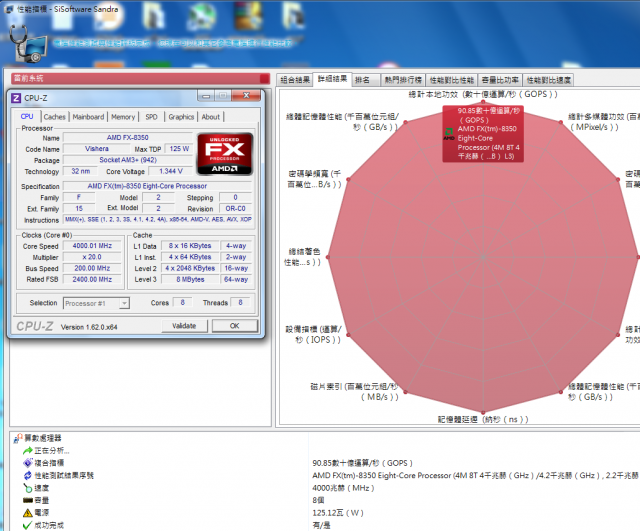Click the green arrow icon beside 正在分析
Image resolution: width=640 pixels, height=531 pixels.
tap(27, 451)
